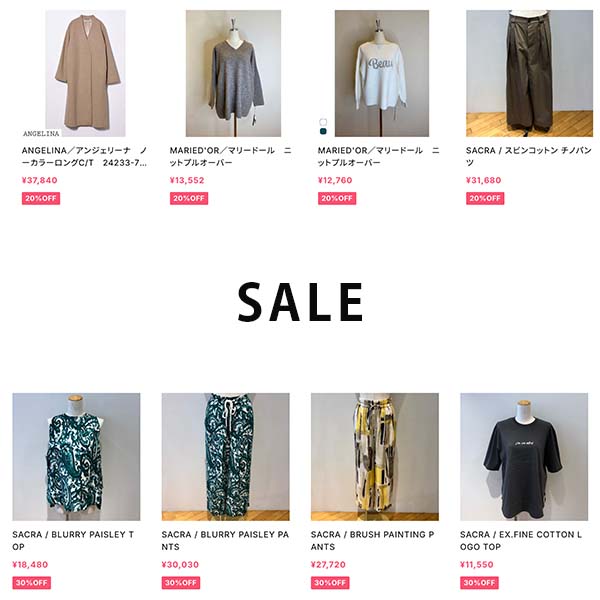
Task: Select the dark green color swatch
Action: (x=323, y=131)
